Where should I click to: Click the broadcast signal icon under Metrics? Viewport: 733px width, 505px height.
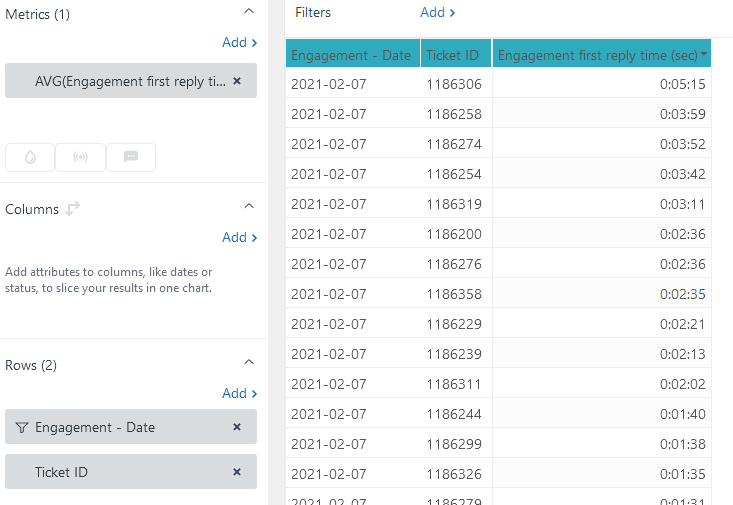[80, 157]
